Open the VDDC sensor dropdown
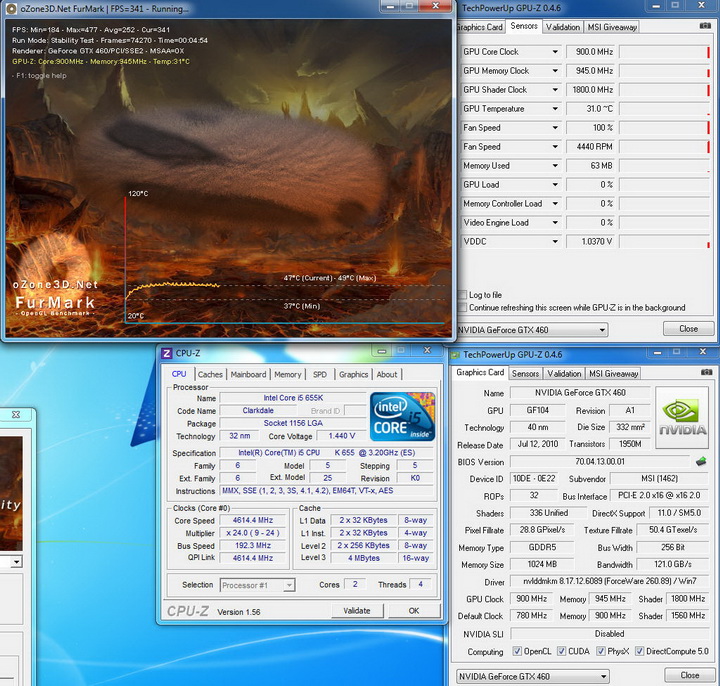 [x=555, y=242]
